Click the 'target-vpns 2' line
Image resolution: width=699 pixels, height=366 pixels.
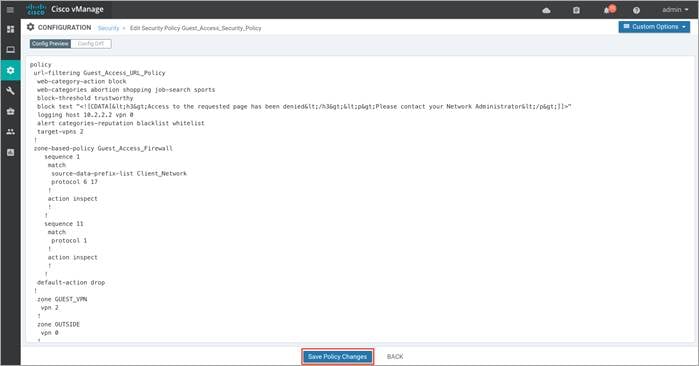(x=60, y=132)
